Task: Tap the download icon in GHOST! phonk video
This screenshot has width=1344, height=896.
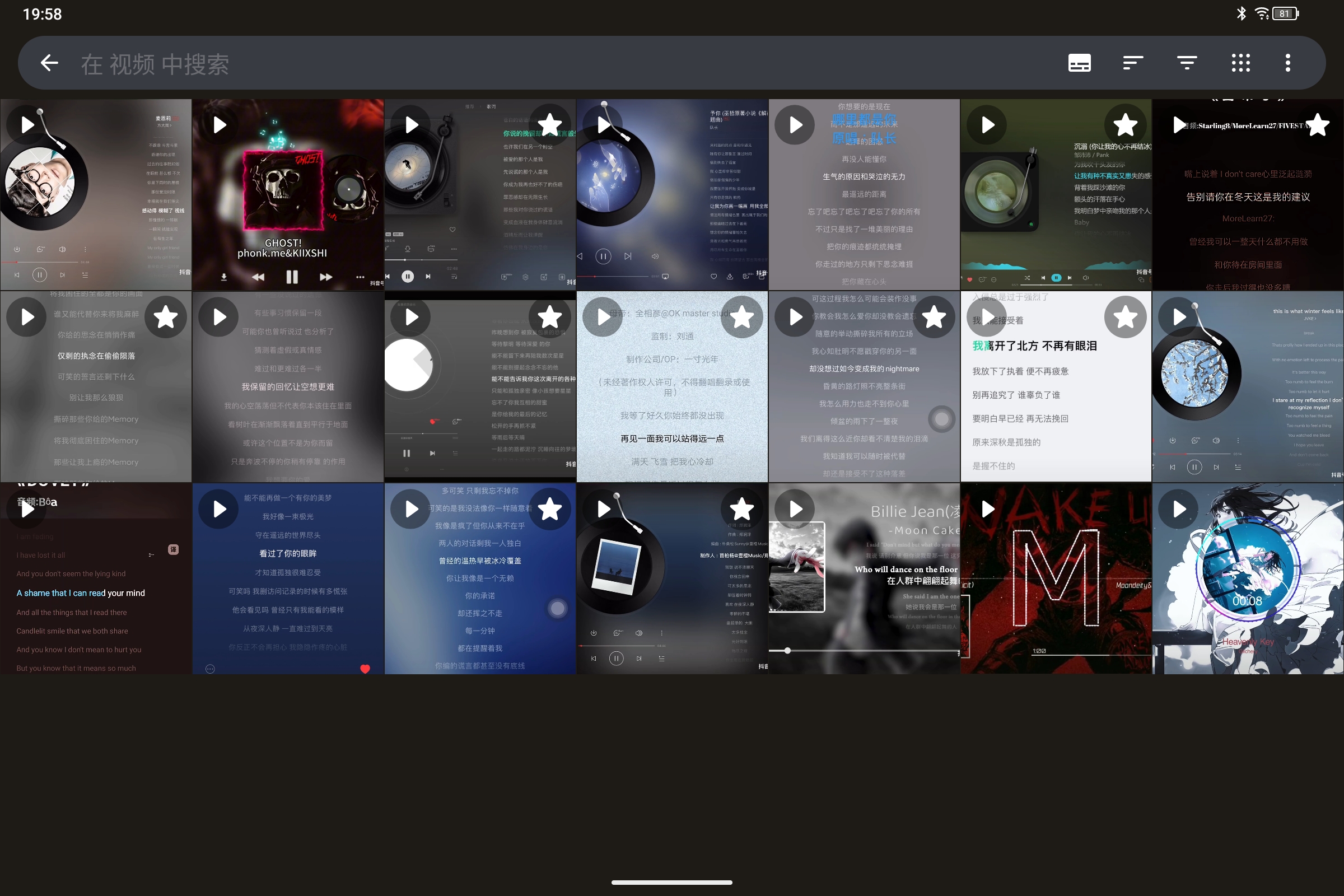Action: [225, 278]
